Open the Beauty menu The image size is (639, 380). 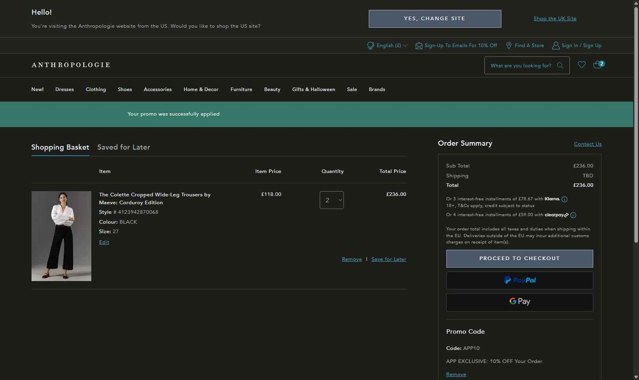[272, 89]
